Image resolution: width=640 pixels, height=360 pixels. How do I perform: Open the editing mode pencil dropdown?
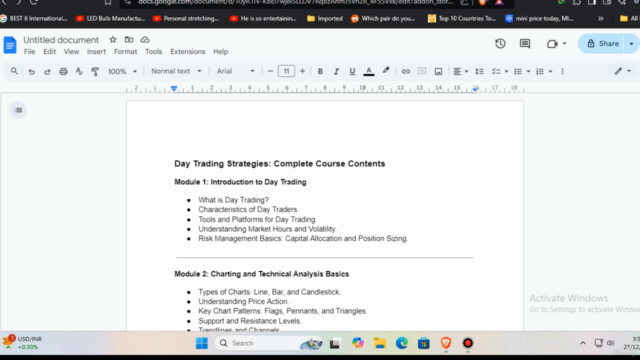(622, 71)
